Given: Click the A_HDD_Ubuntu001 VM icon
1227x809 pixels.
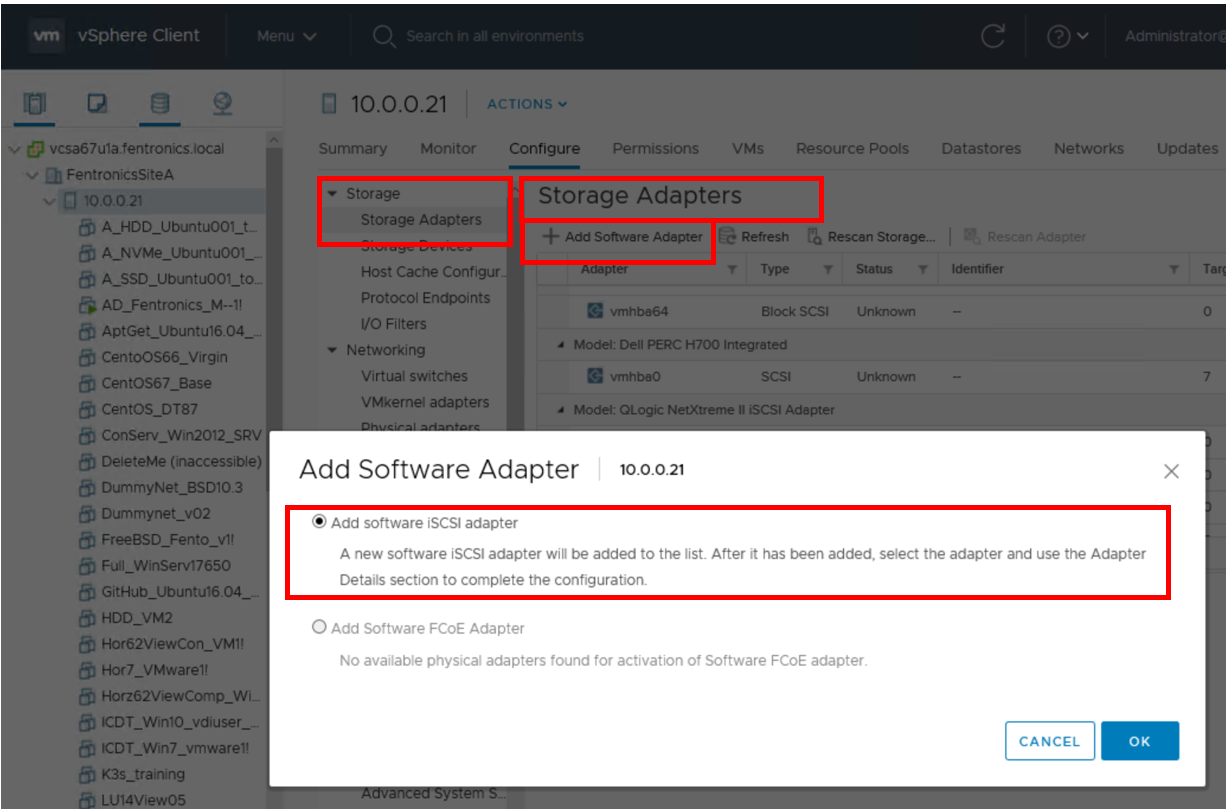Looking at the screenshot, I should [88, 227].
